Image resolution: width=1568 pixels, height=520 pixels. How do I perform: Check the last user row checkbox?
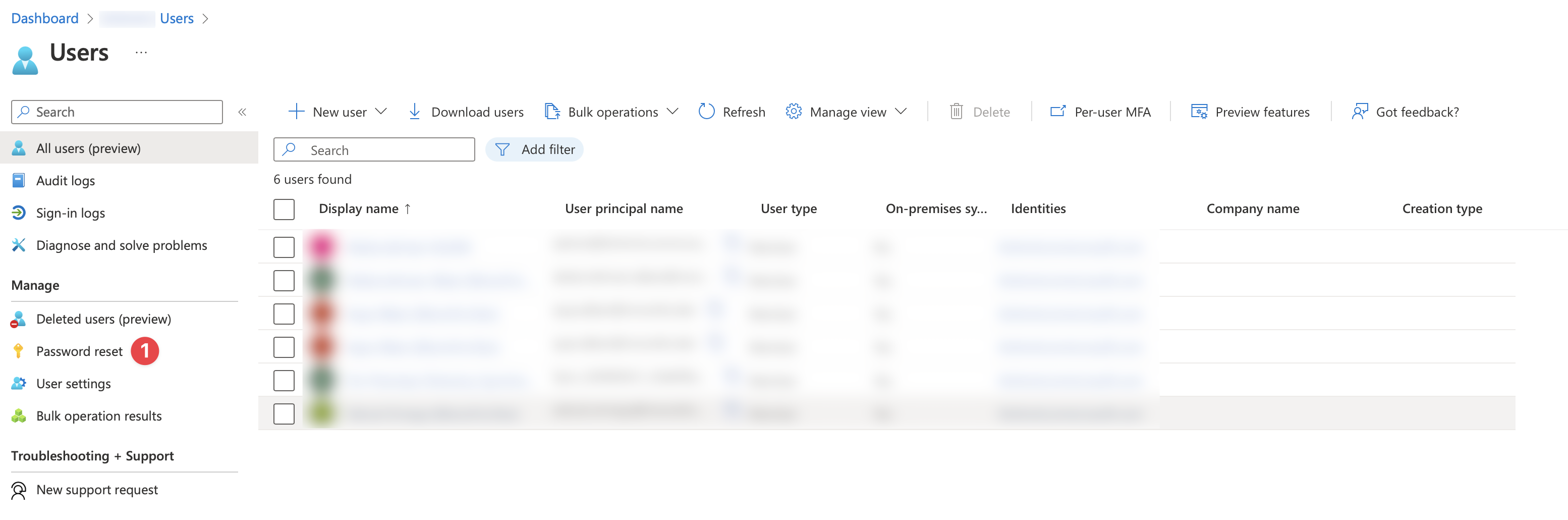click(284, 414)
